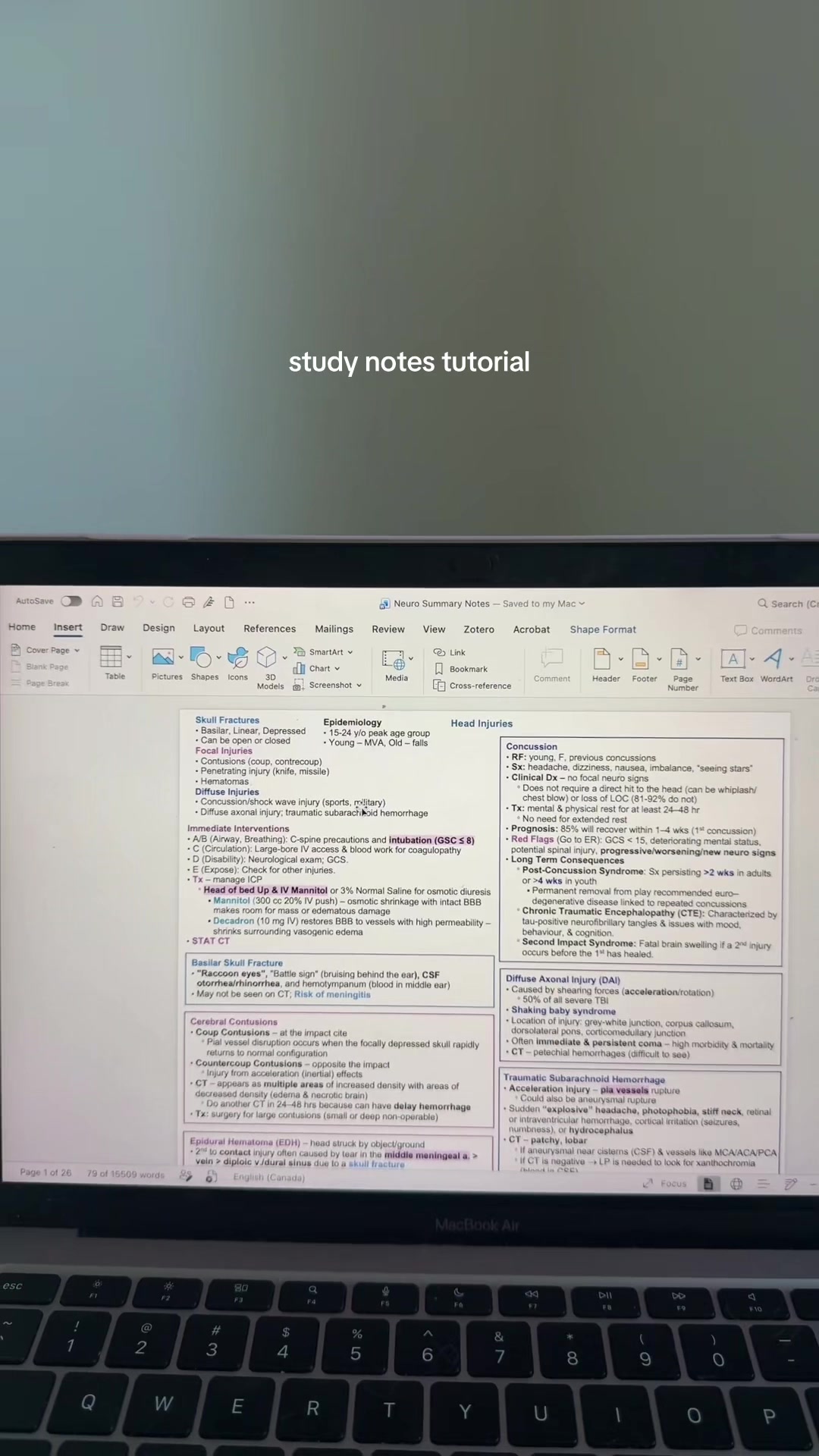Open the Undo history dropdown arrow
The width and height of the screenshot is (819, 1456).
(152, 602)
